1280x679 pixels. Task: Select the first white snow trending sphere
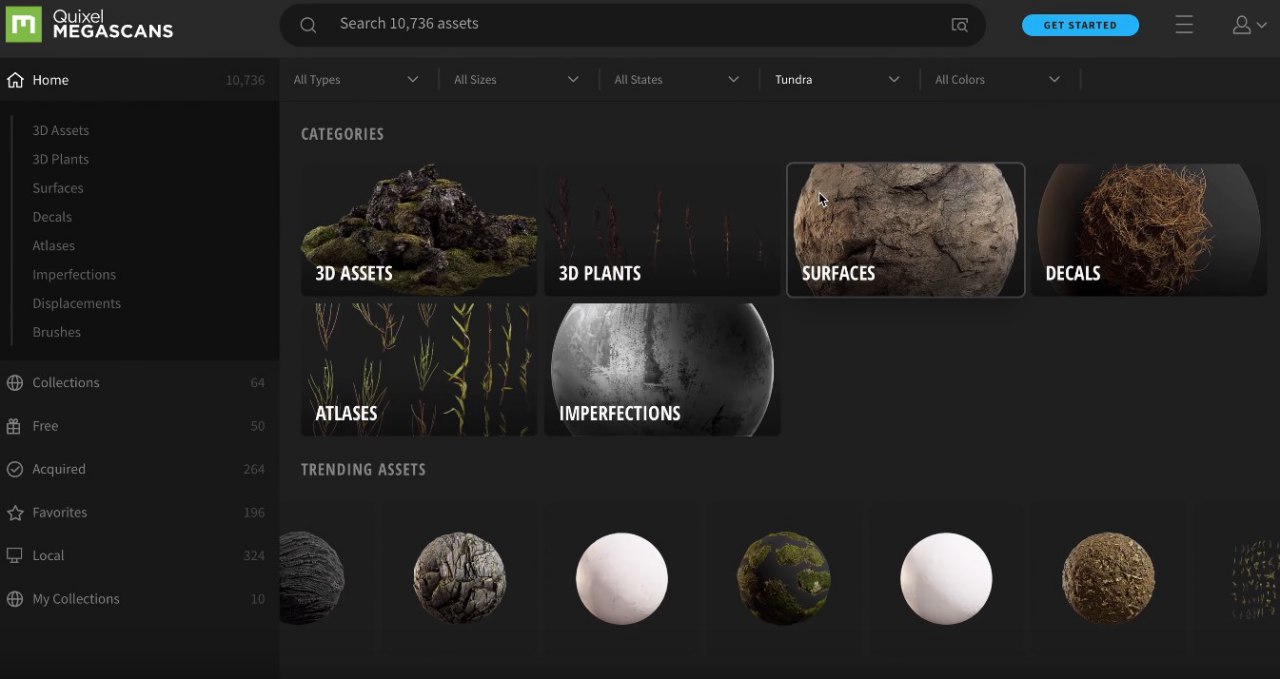click(x=621, y=578)
